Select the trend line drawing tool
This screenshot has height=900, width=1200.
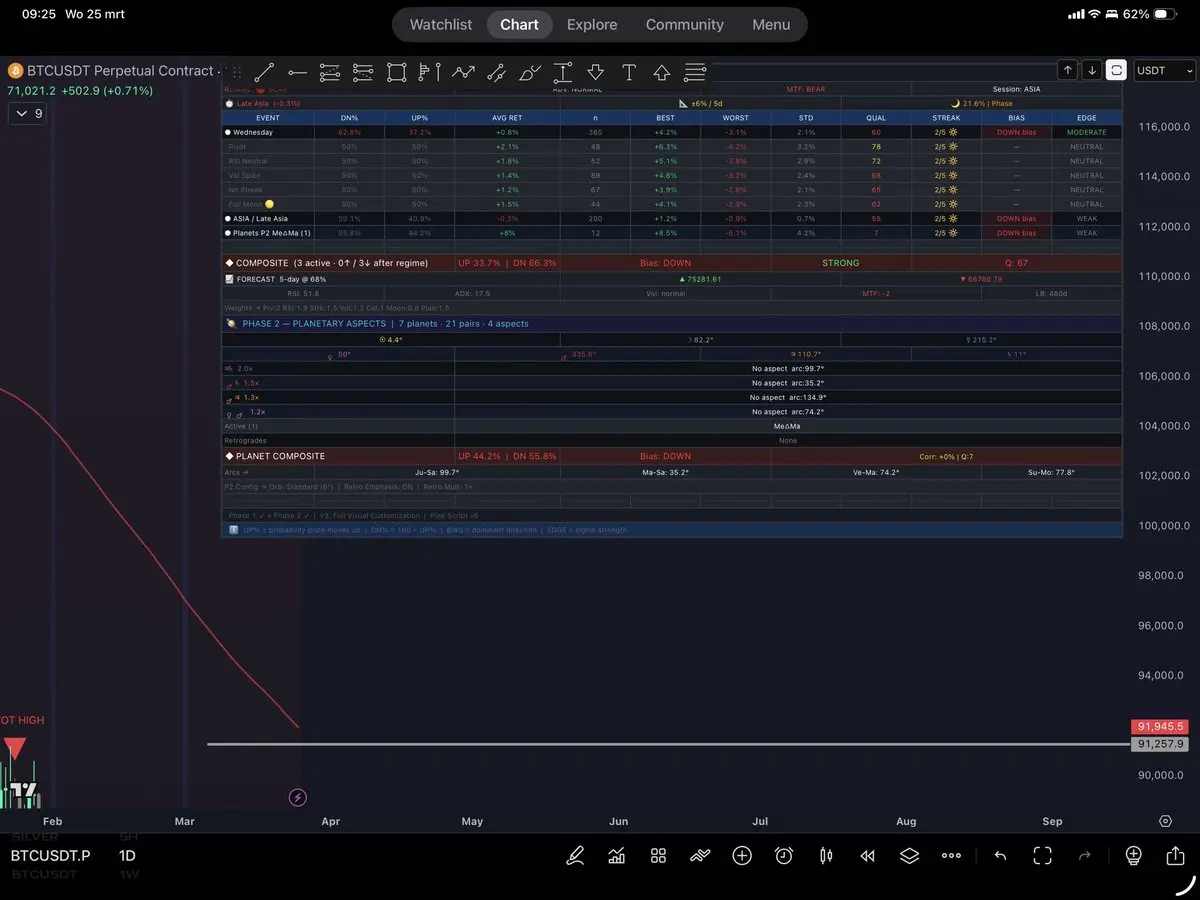(x=264, y=72)
